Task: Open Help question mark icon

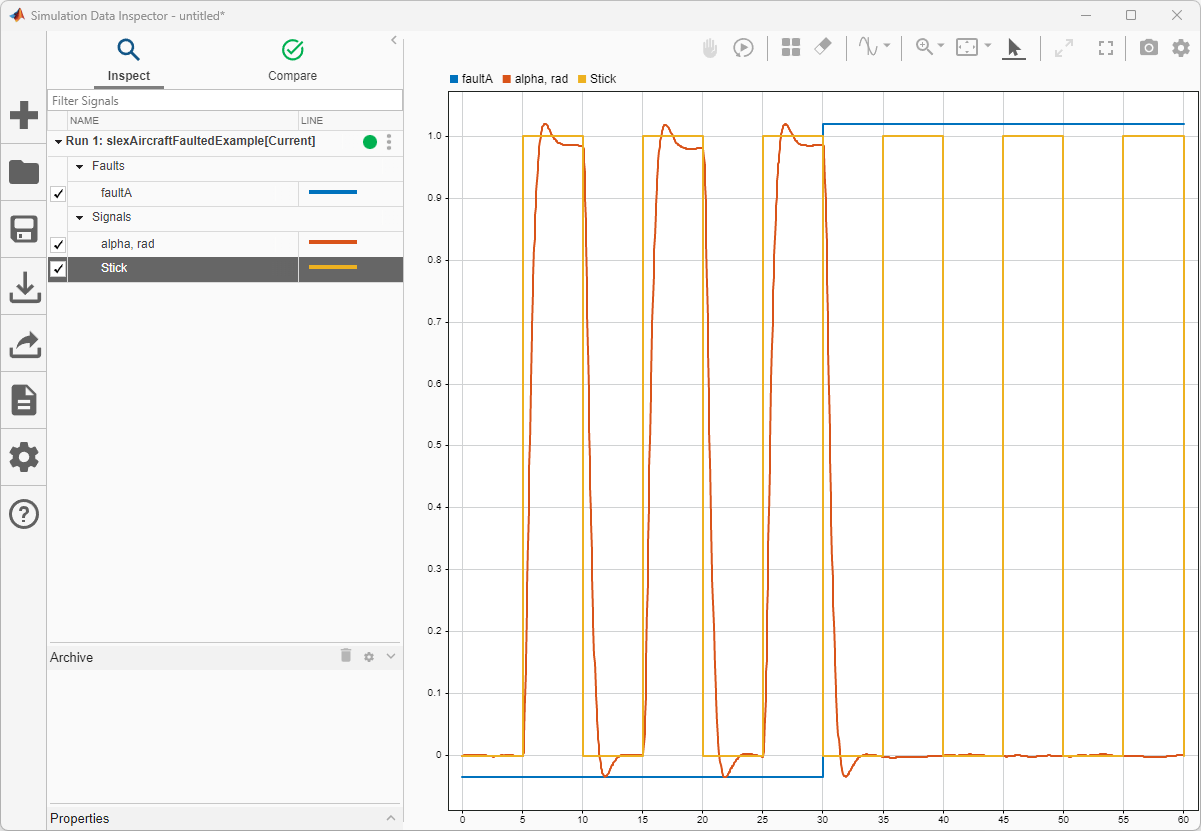Action: (24, 514)
